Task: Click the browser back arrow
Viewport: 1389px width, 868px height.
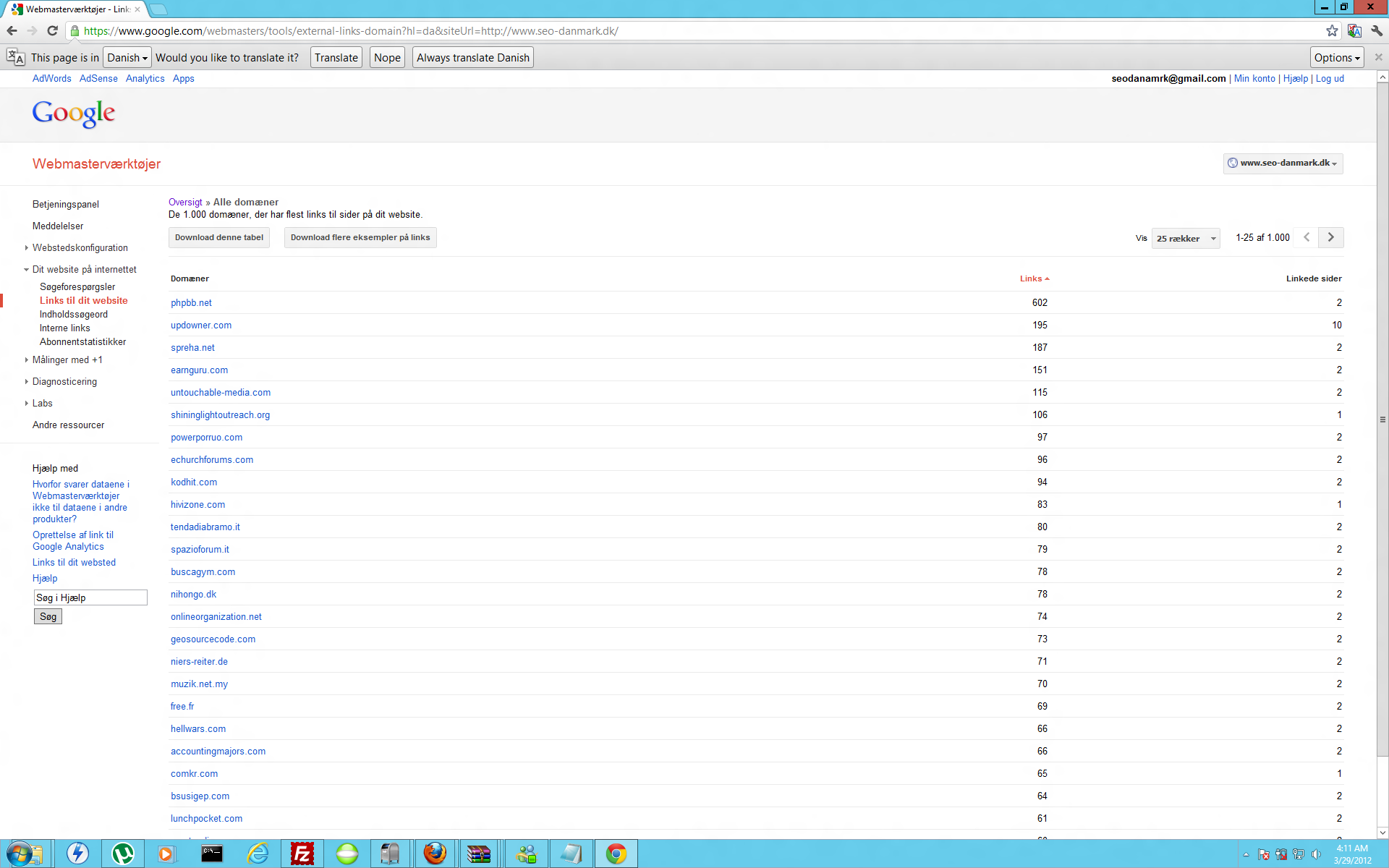Action: click(12, 30)
